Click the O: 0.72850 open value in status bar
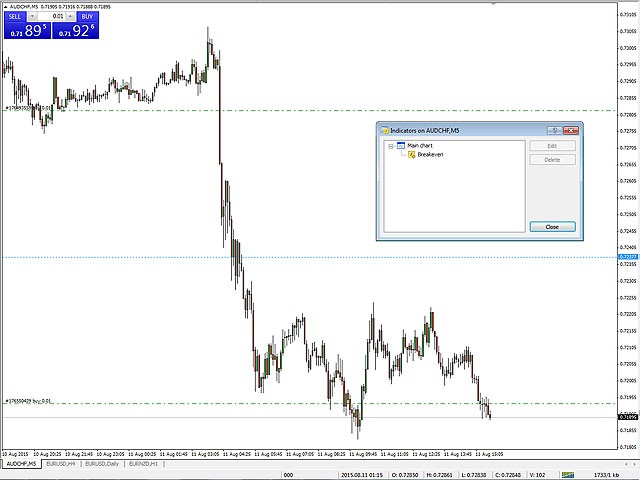Image resolution: width=640 pixels, height=480 pixels. pos(406,475)
